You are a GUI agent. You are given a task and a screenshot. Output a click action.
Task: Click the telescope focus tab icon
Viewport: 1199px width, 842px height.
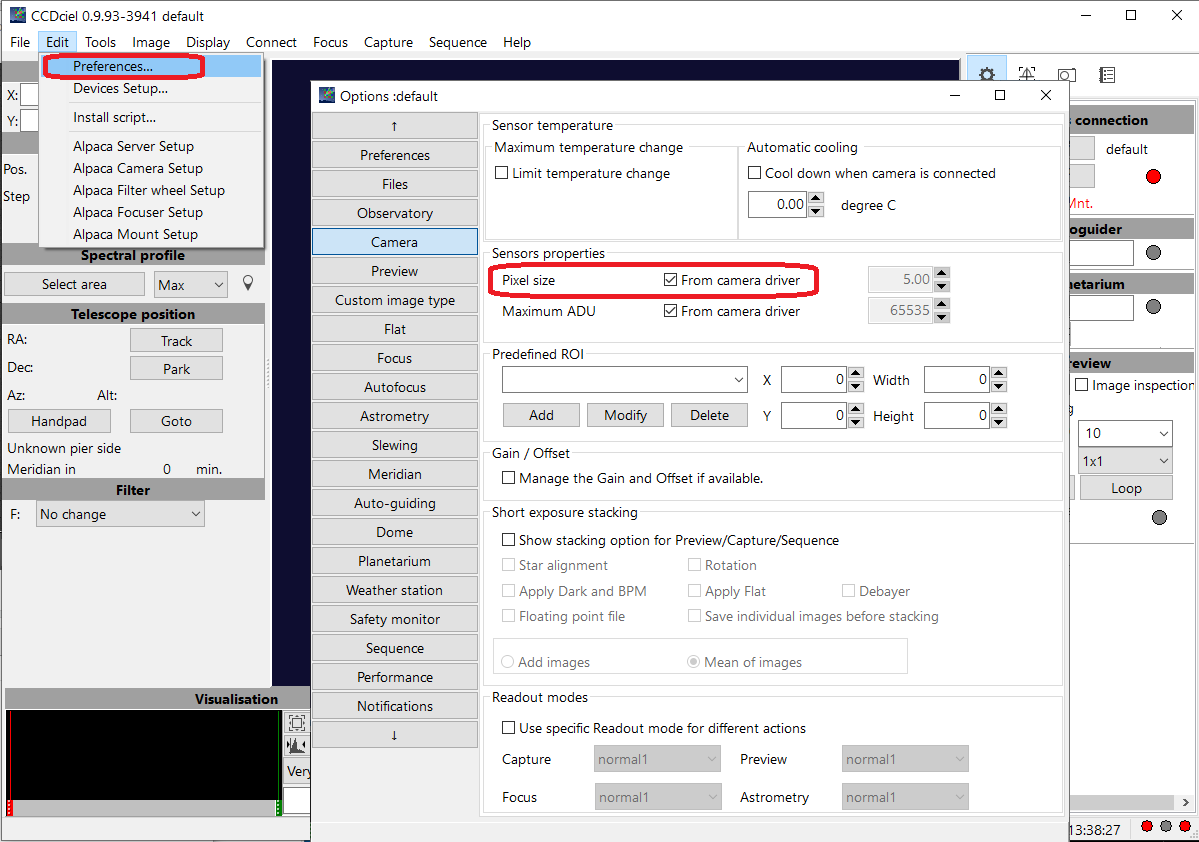[x=1027, y=75]
